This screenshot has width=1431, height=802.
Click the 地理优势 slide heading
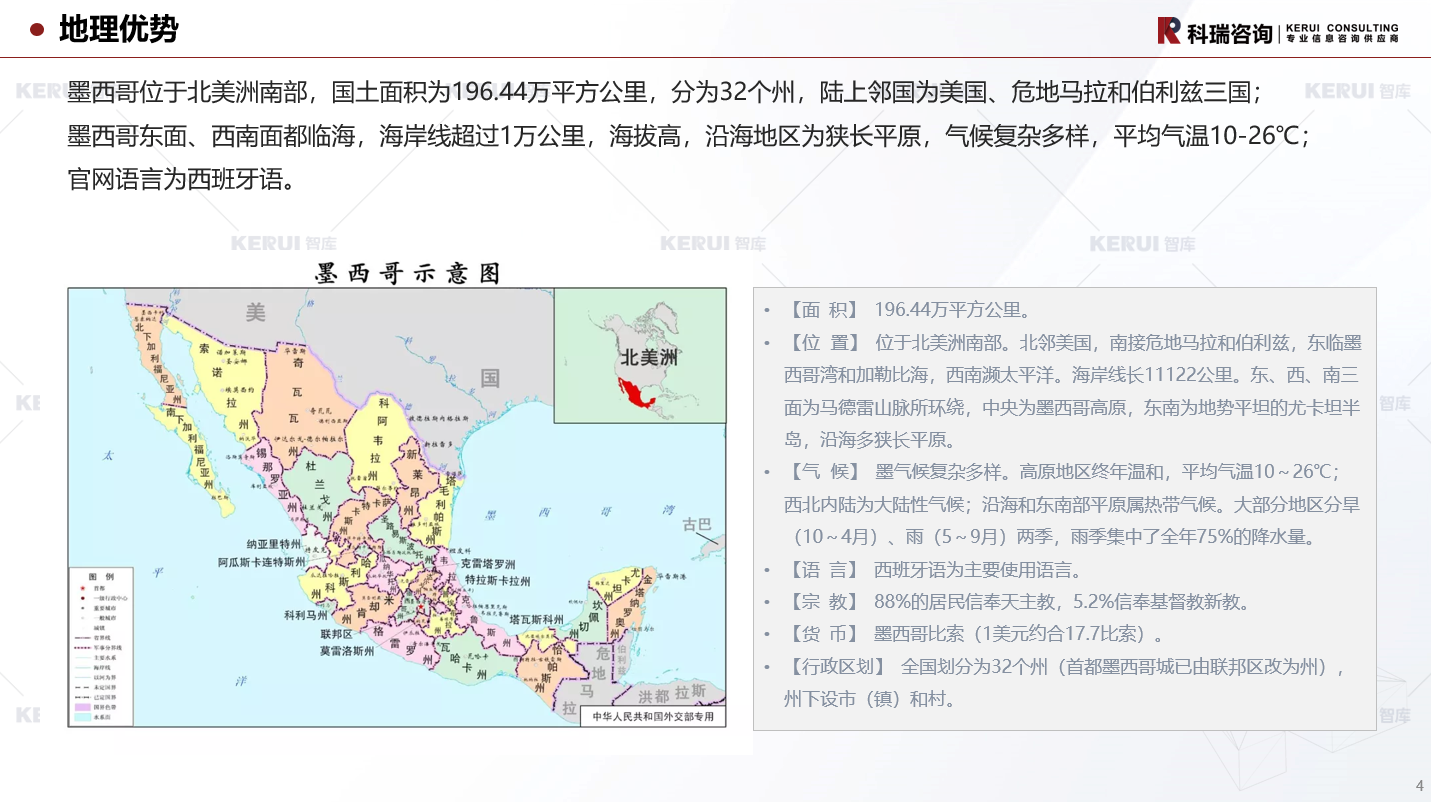(118, 30)
